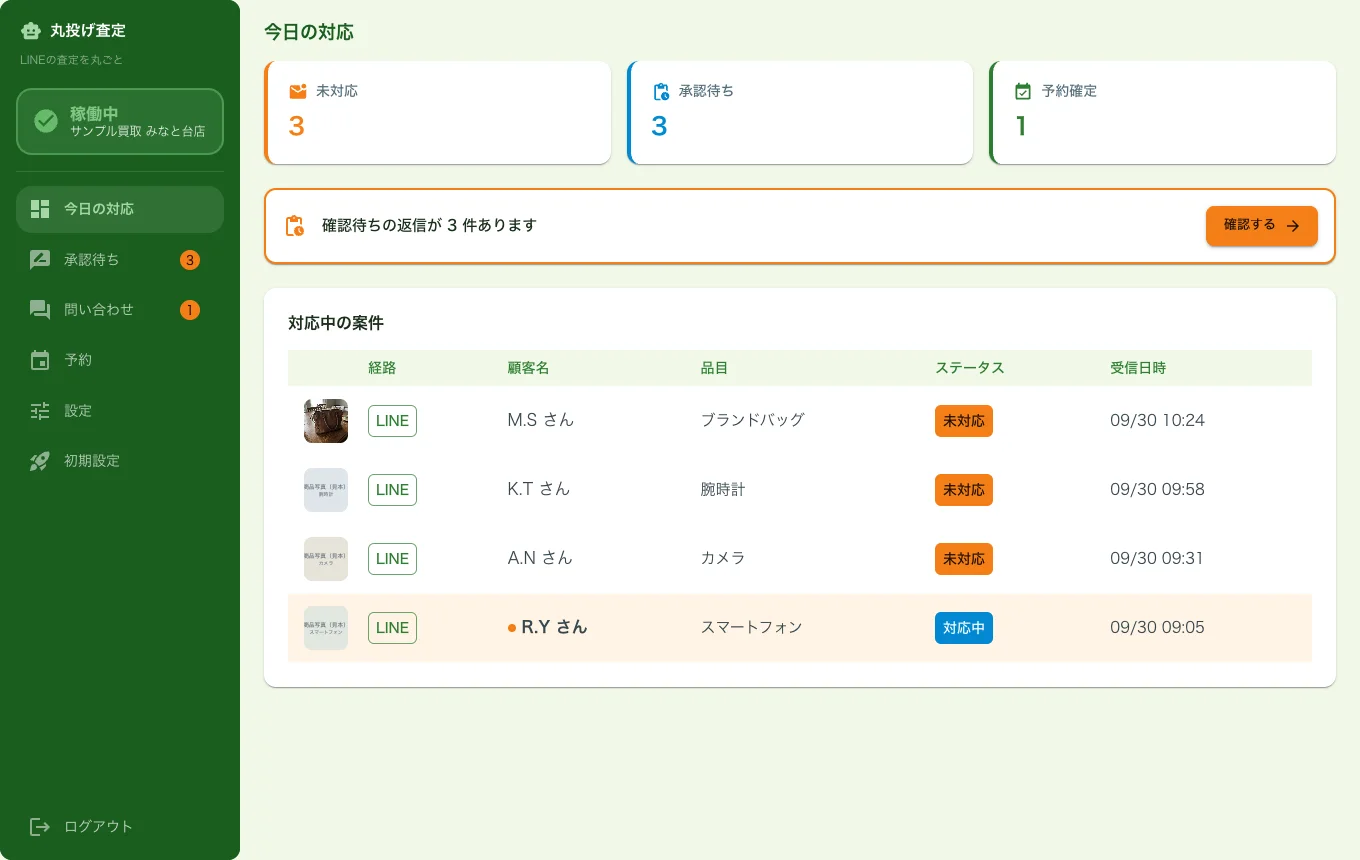Click the 承認待ち sidebar message-edit icon
Screen dimensions: 1360x860
coord(40,260)
